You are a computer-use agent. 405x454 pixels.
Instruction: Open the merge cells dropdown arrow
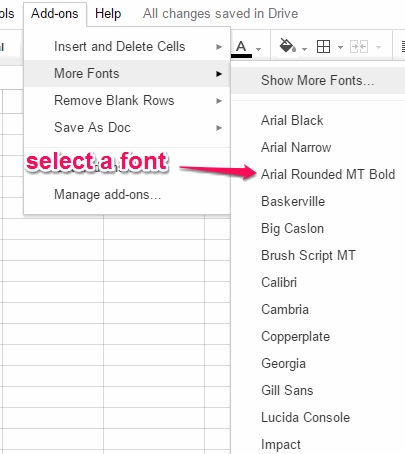(378, 47)
